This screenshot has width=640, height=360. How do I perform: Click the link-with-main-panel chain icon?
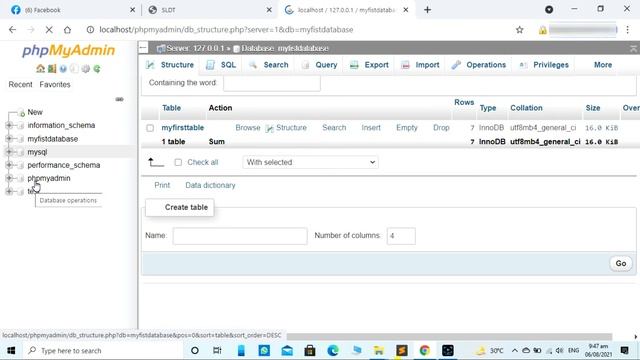(x=119, y=99)
